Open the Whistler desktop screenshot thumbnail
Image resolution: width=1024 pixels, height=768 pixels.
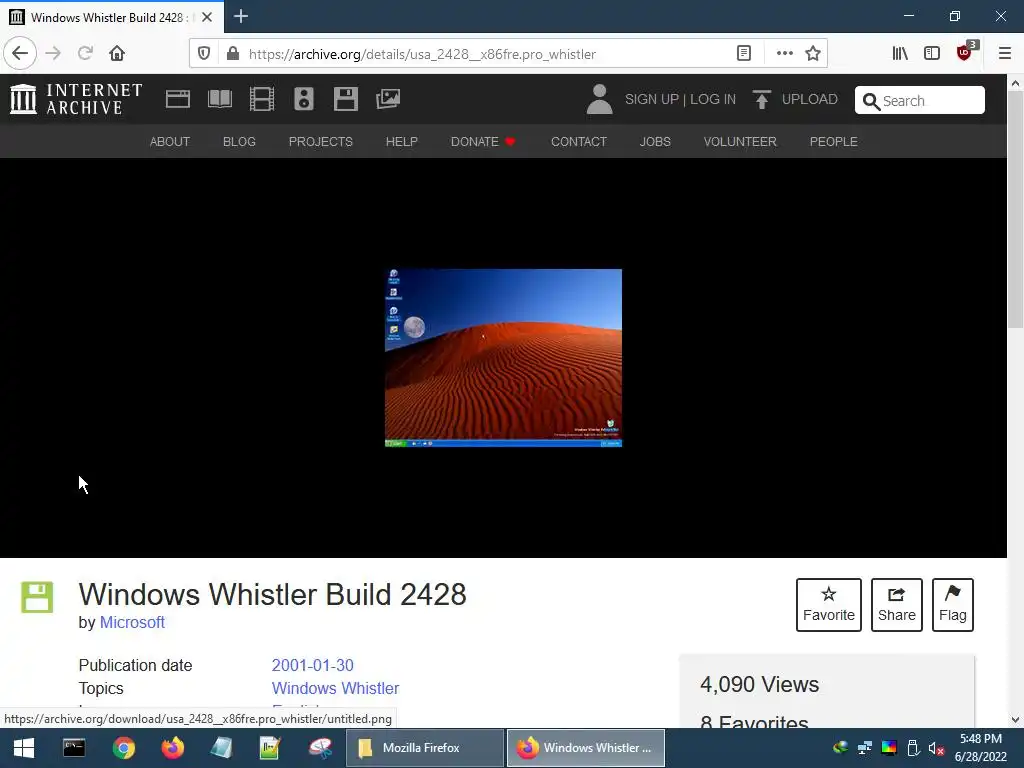tap(503, 358)
